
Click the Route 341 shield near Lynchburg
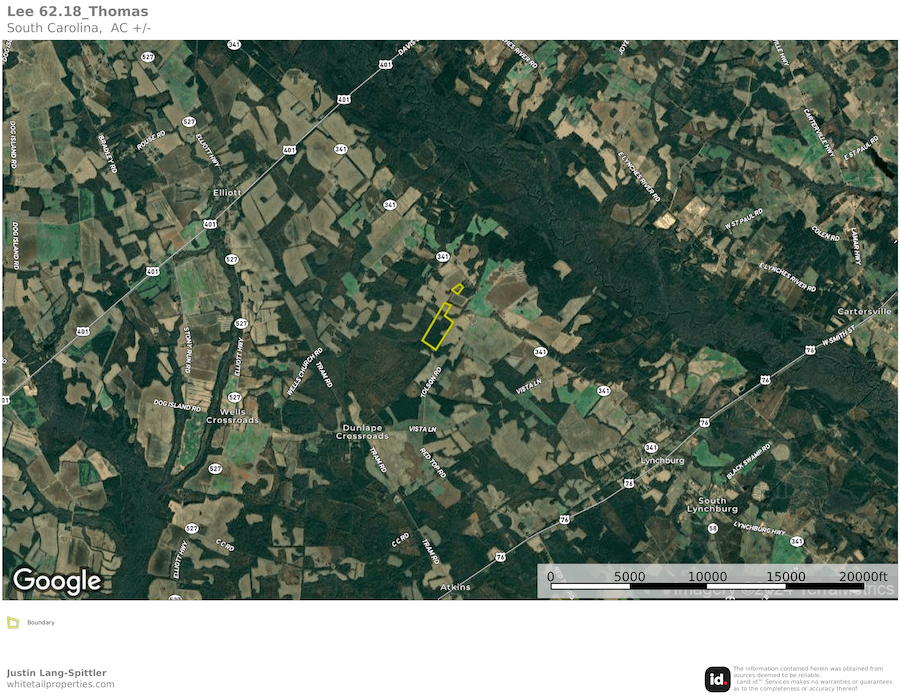point(650,447)
